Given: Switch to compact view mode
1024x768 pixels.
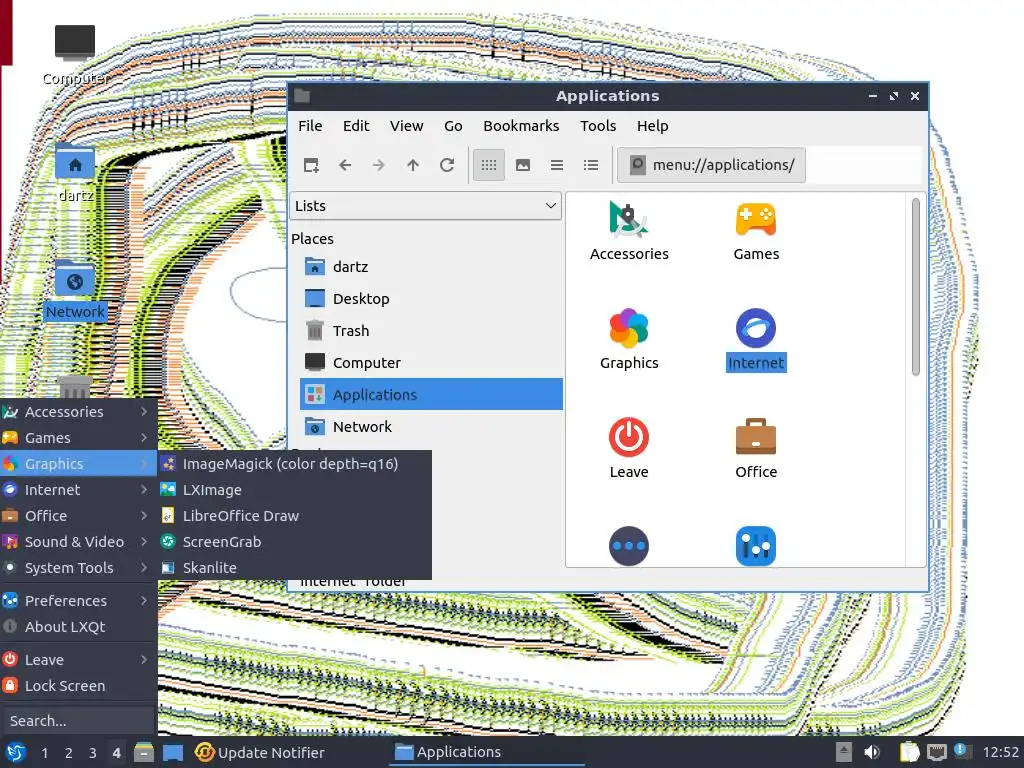Looking at the screenshot, I should [556, 165].
